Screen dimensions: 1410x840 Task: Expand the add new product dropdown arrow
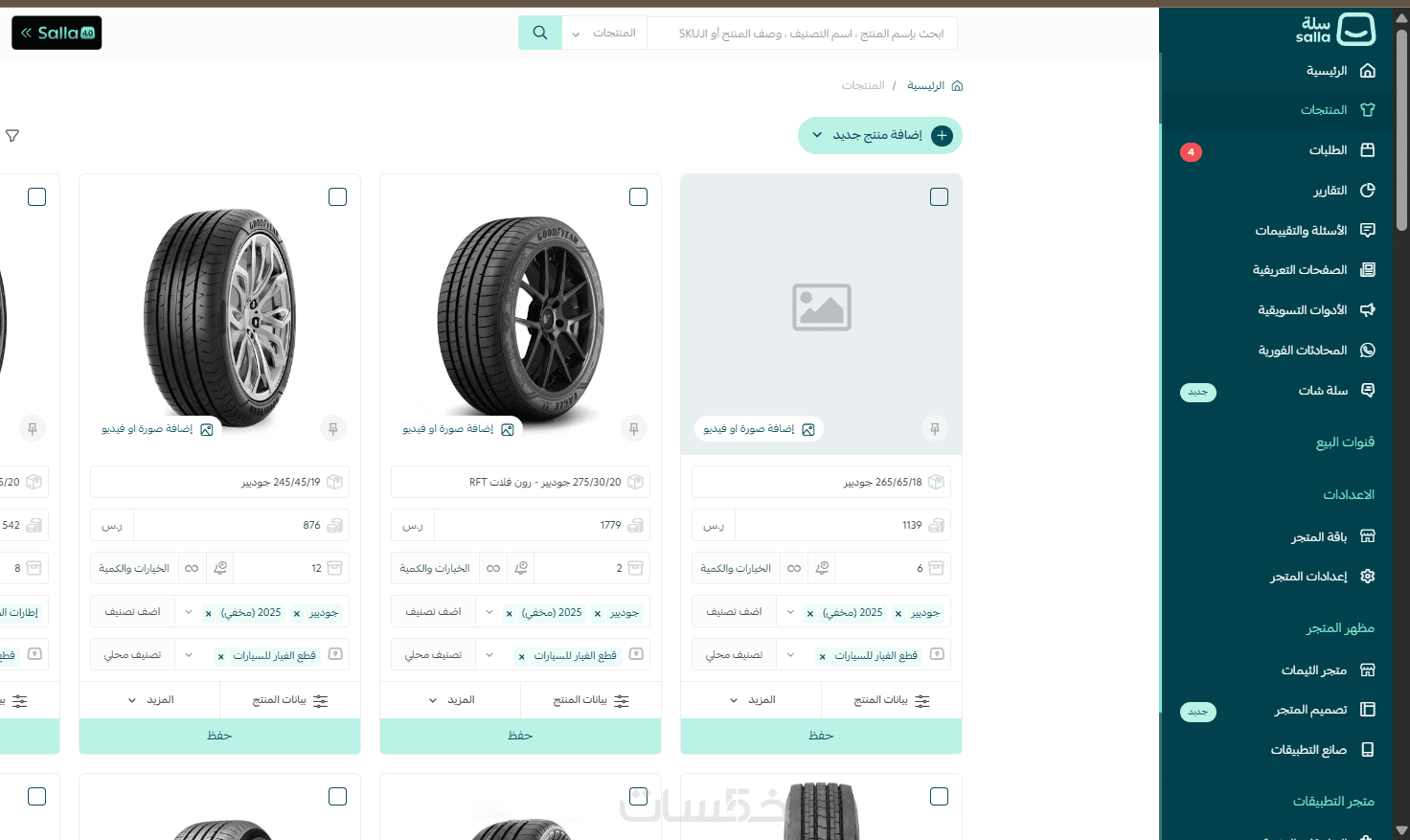(x=817, y=135)
